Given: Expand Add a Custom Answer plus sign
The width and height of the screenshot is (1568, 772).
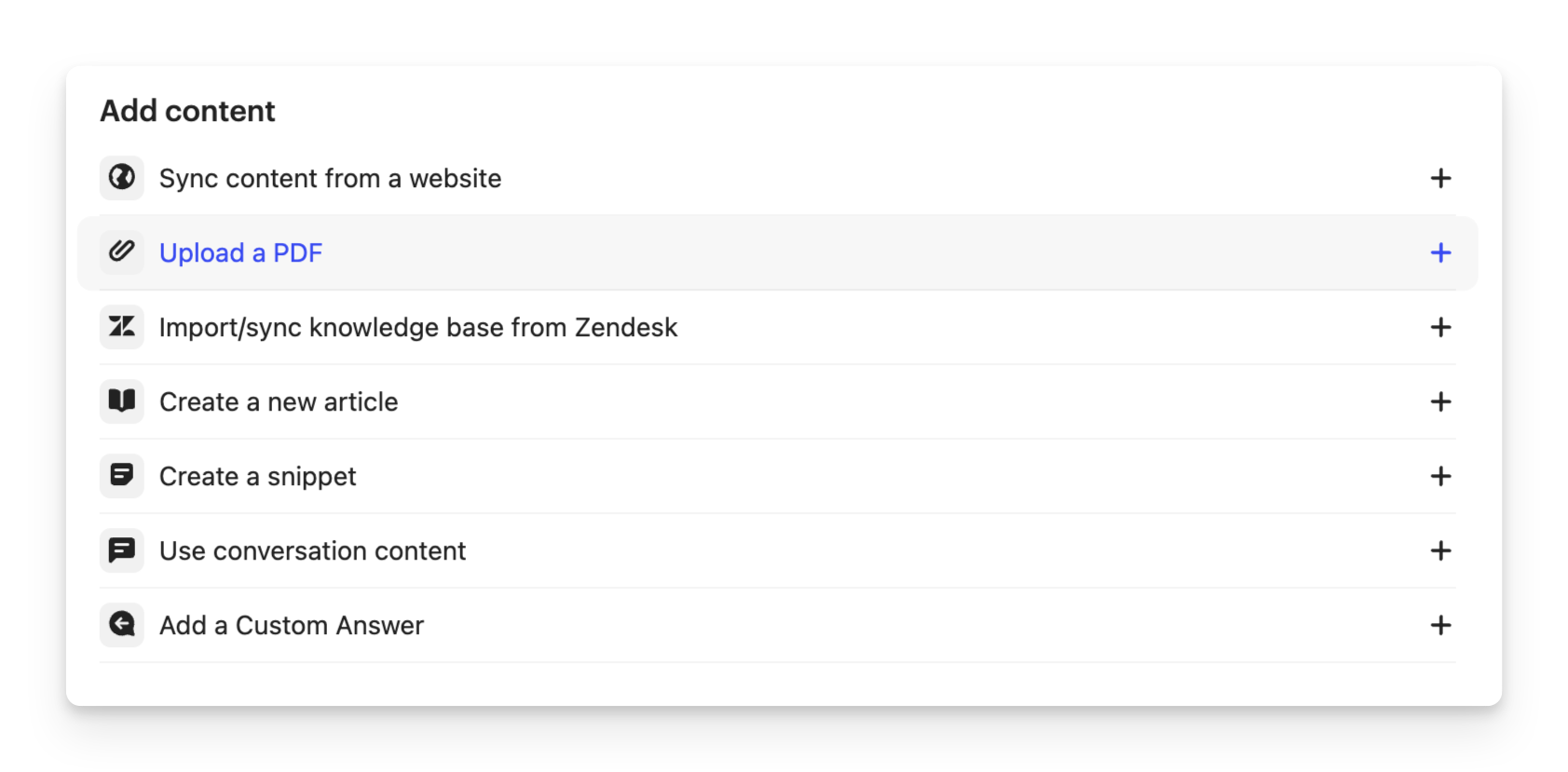Looking at the screenshot, I should [x=1440, y=625].
